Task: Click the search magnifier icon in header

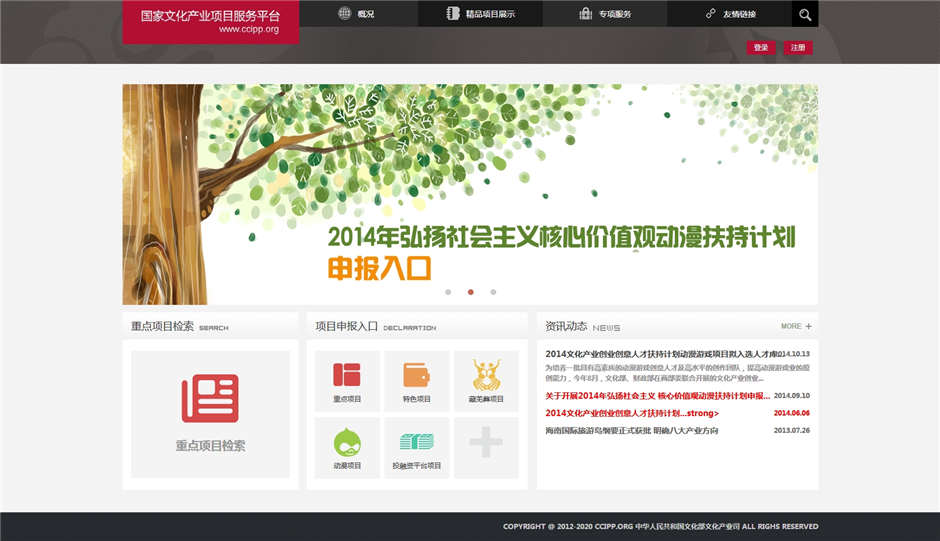Action: coord(805,14)
